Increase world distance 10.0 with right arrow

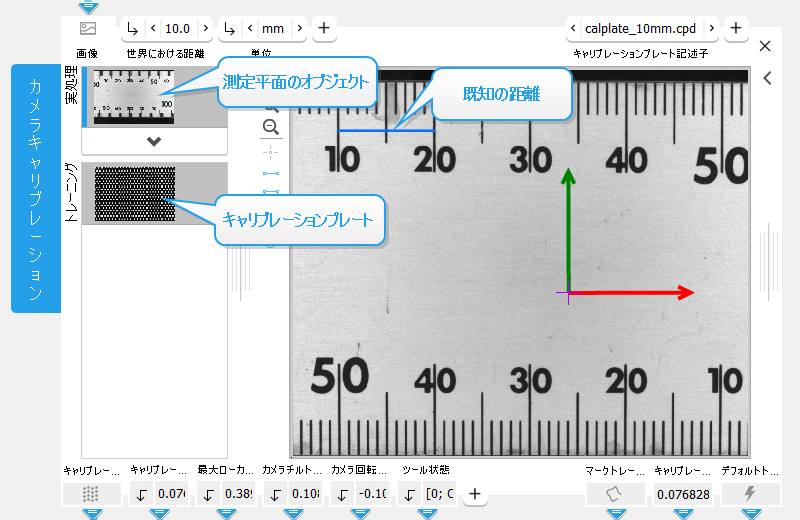point(205,28)
